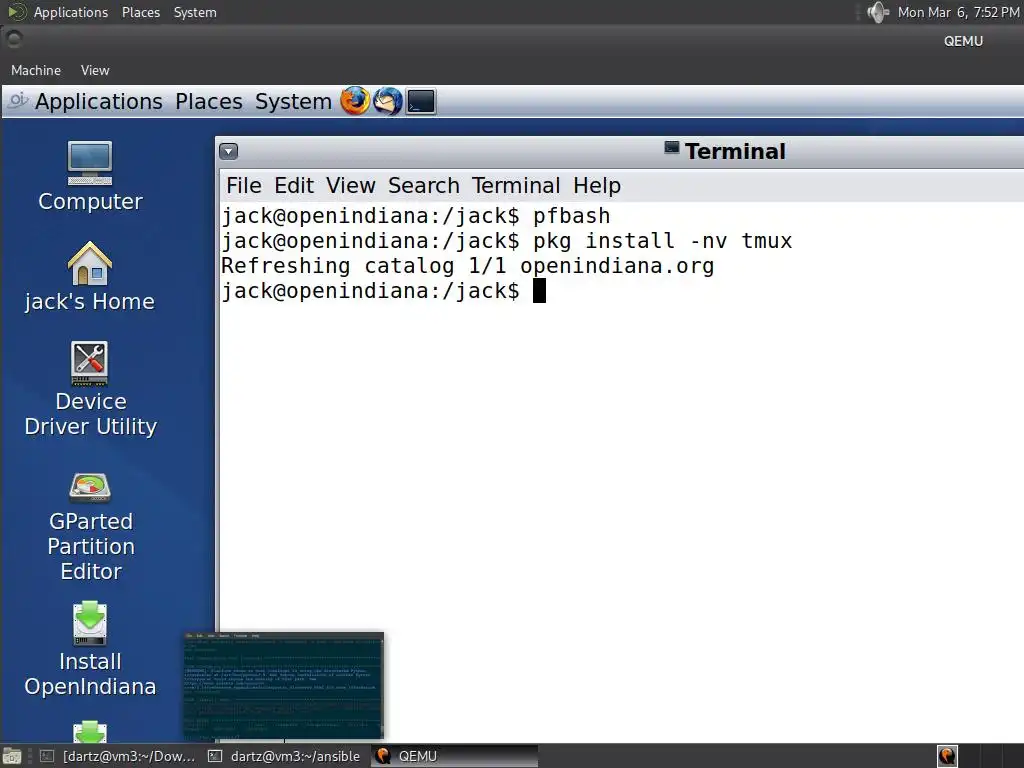
Task: Switch to dartz@vm3:~/ansible taskbar window
Action: (284, 756)
